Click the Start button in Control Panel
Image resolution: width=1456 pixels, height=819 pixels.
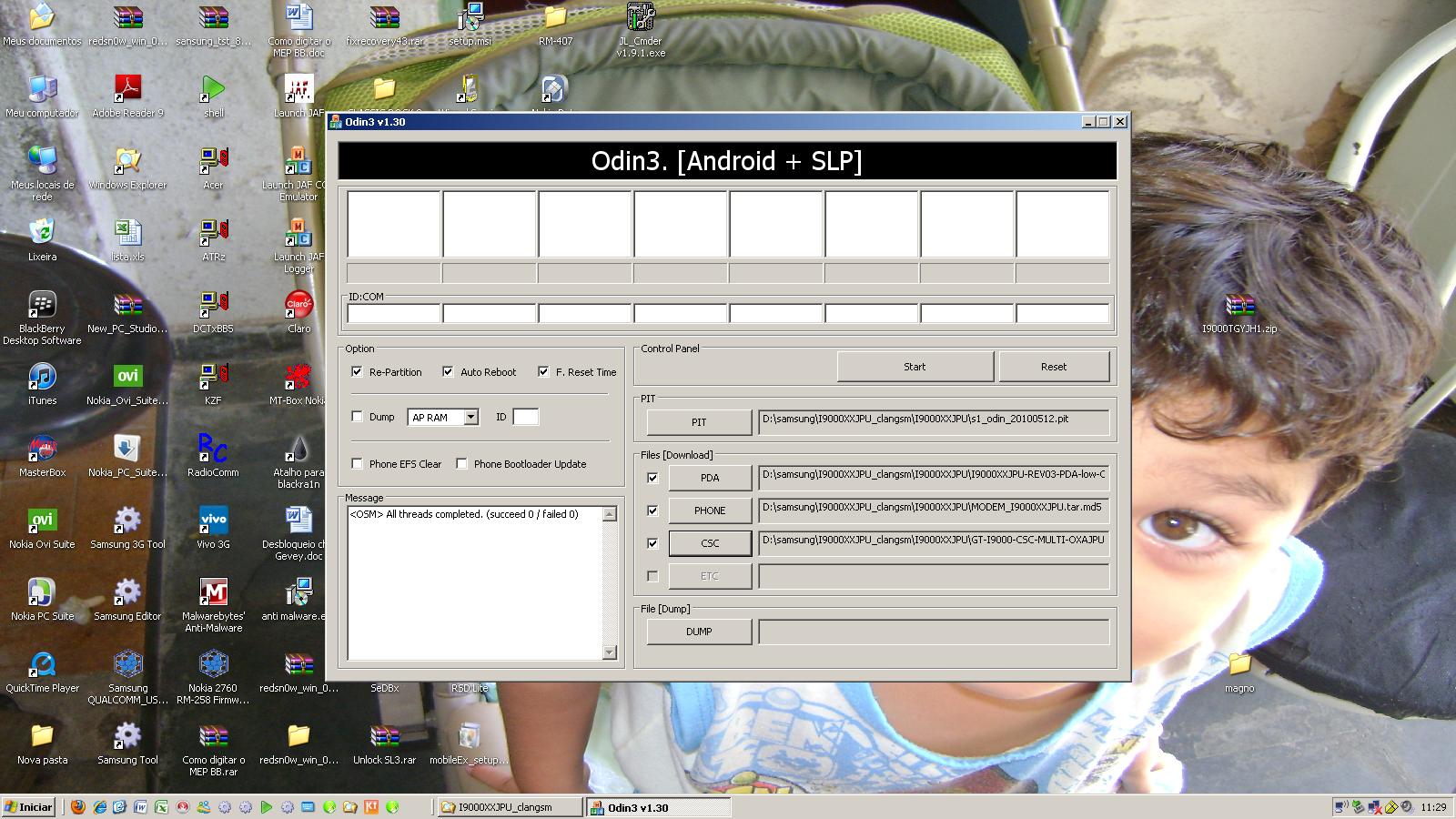(x=915, y=367)
